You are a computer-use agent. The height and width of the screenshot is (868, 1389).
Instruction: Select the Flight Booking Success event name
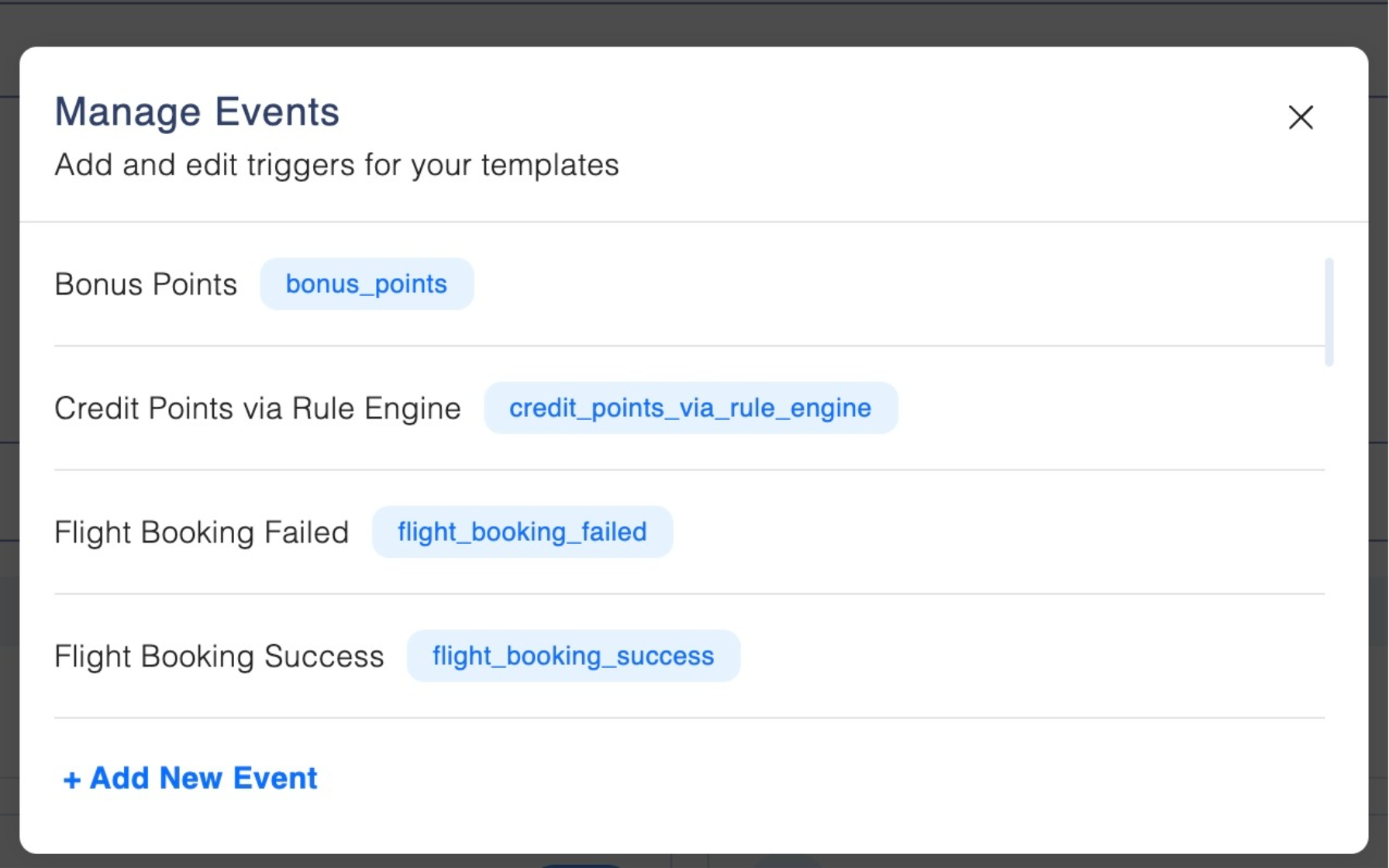(x=219, y=656)
